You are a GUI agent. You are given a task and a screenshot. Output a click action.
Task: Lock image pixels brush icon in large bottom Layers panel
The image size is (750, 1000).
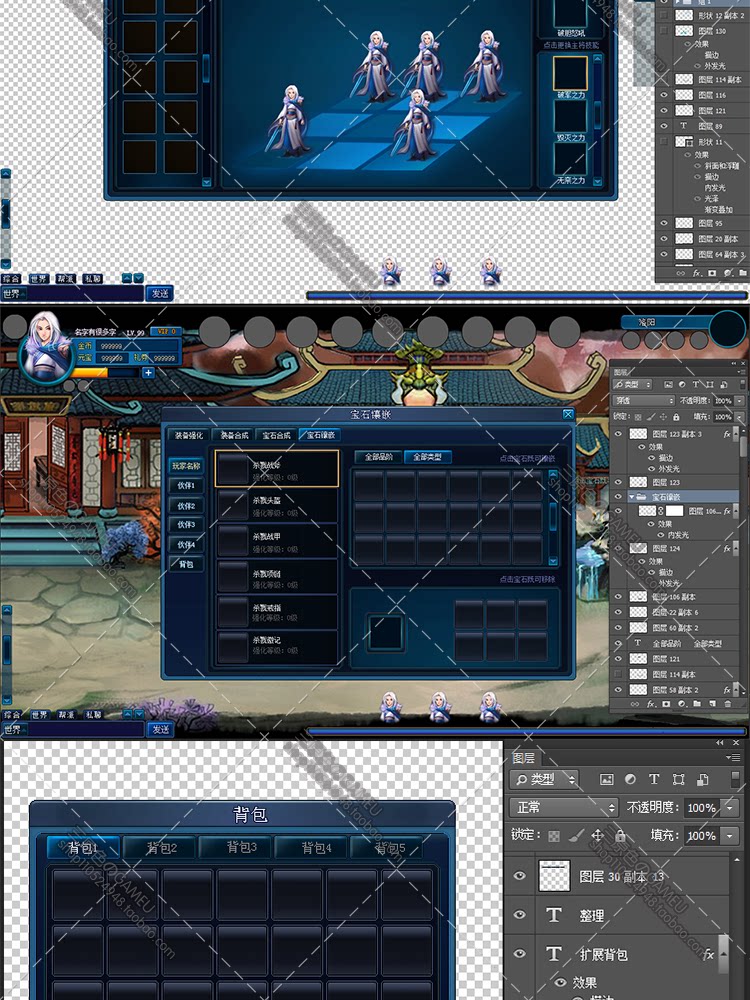[575, 835]
